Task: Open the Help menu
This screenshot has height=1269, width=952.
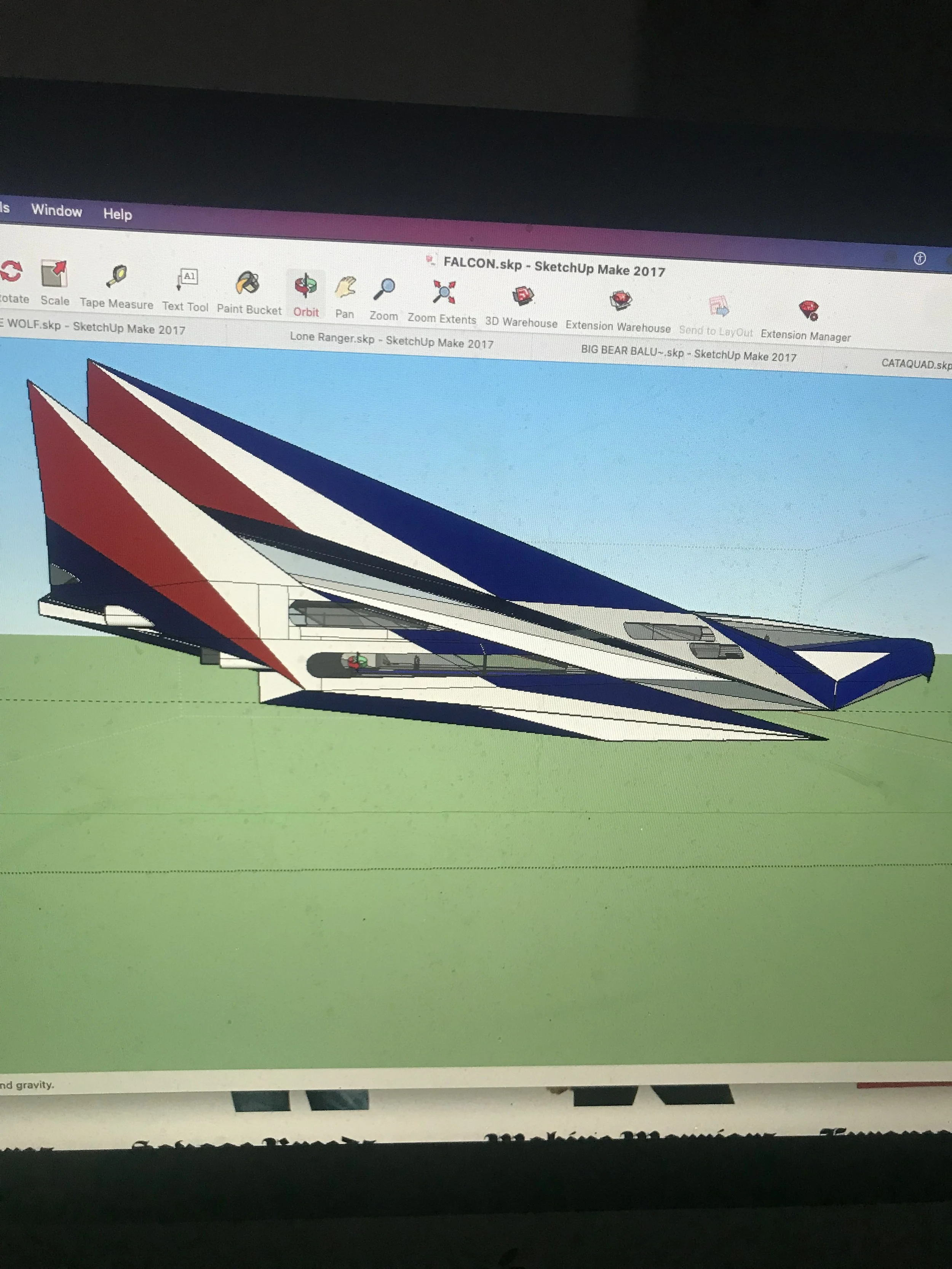Action: click(118, 214)
